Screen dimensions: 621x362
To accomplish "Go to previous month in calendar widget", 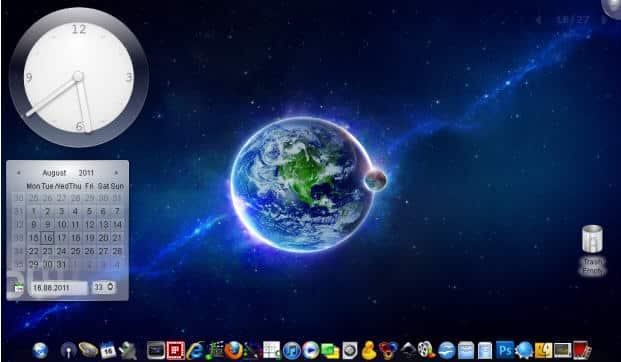I will [x=18, y=173].
